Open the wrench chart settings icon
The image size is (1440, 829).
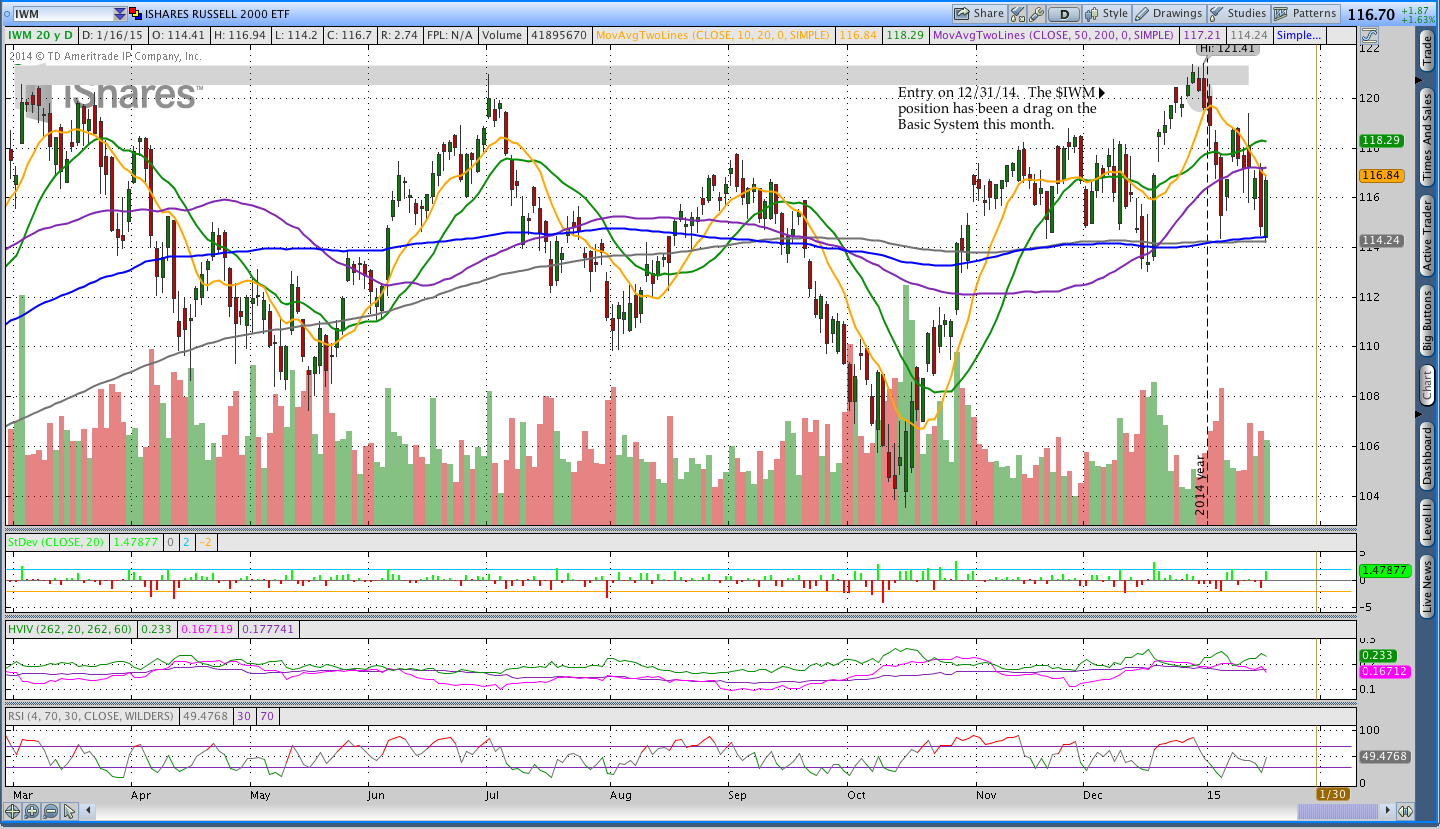pos(1036,14)
